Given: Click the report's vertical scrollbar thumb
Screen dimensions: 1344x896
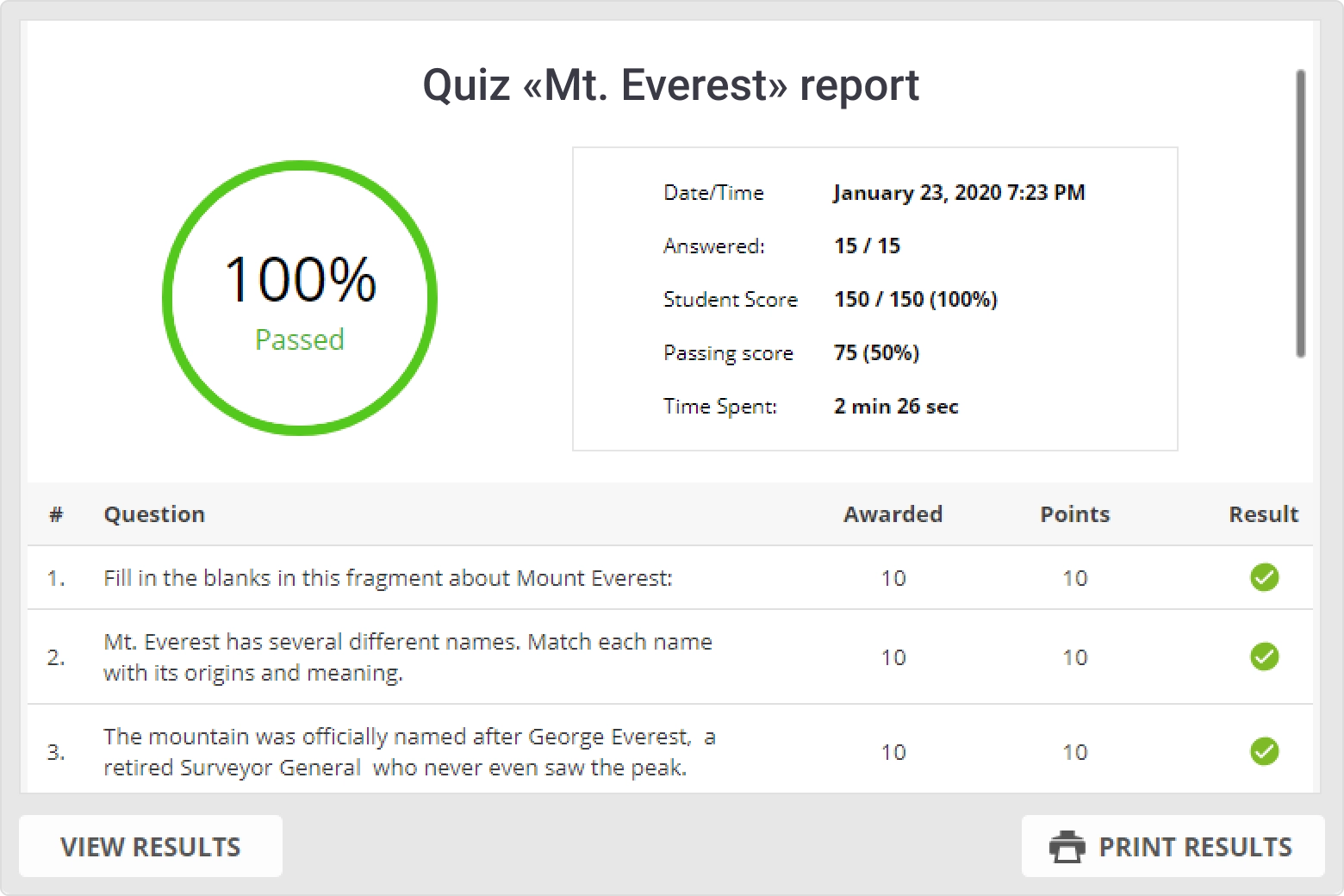Looking at the screenshot, I should (1300, 213).
